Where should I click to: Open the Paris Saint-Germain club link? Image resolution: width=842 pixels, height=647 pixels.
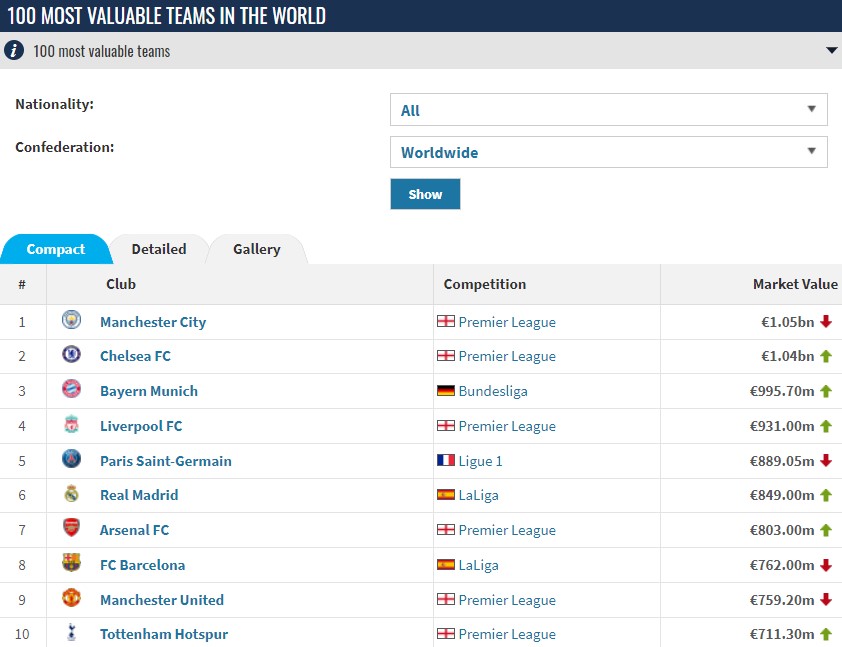coord(166,461)
